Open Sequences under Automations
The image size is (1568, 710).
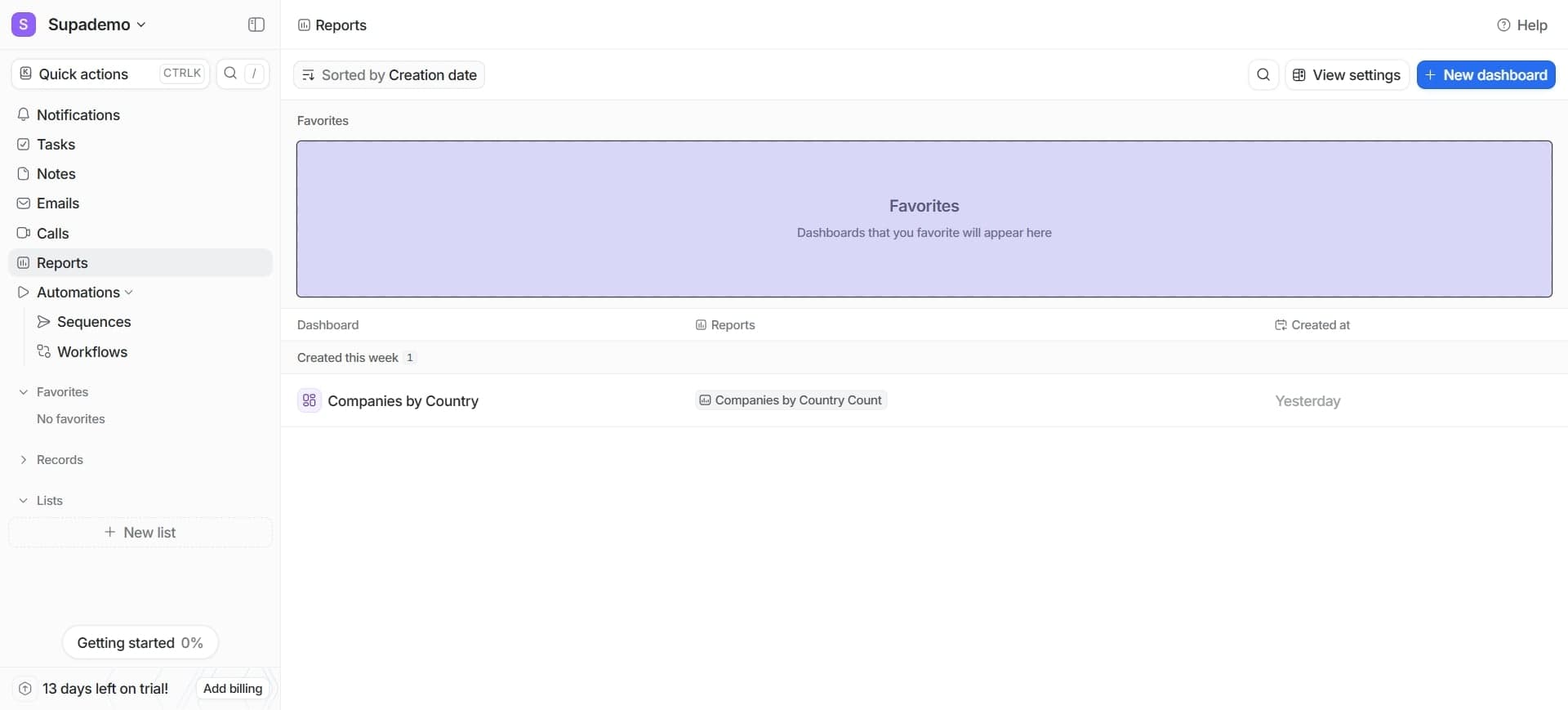click(x=93, y=322)
